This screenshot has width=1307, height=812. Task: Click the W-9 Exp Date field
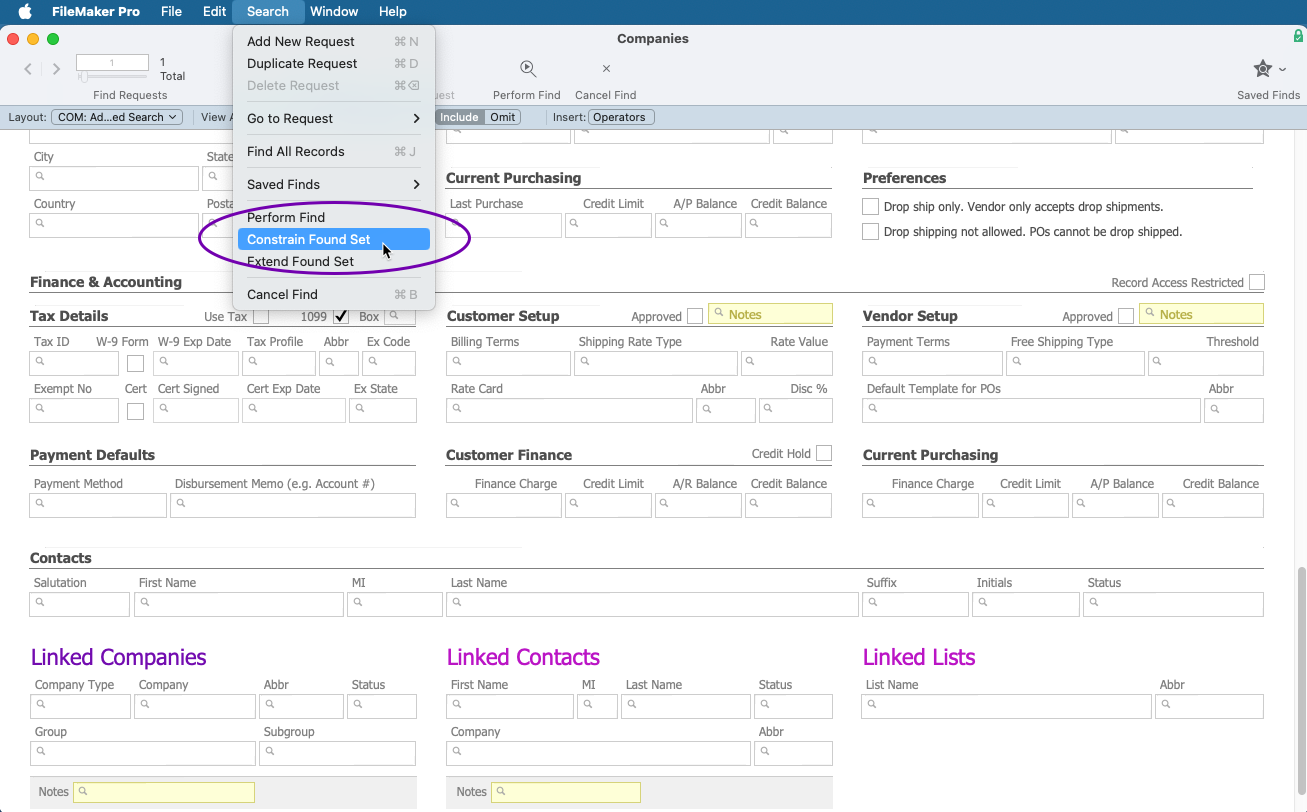coord(196,363)
